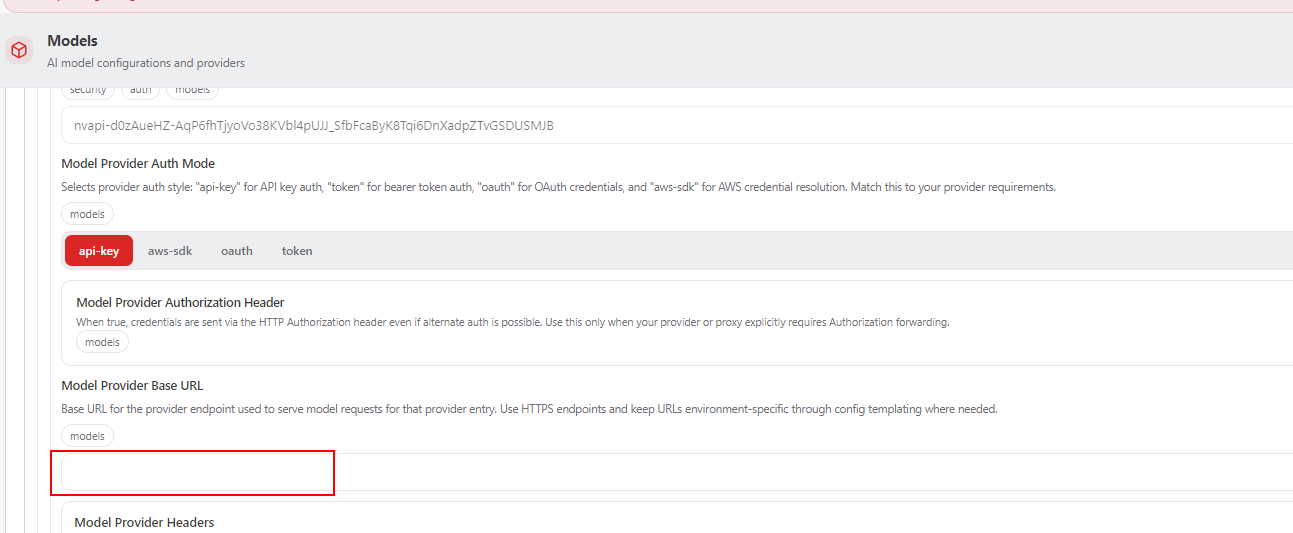Click 'AI model configurations and providers' subtitle

tap(146, 63)
